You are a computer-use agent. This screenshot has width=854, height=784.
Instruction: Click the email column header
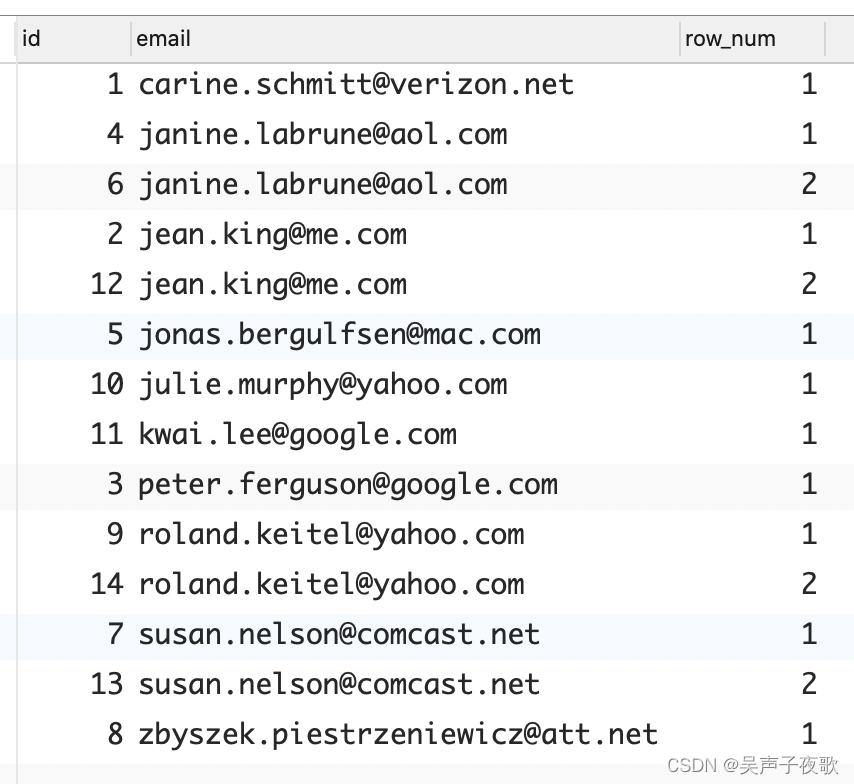pyautogui.click(x=405, y=39)
